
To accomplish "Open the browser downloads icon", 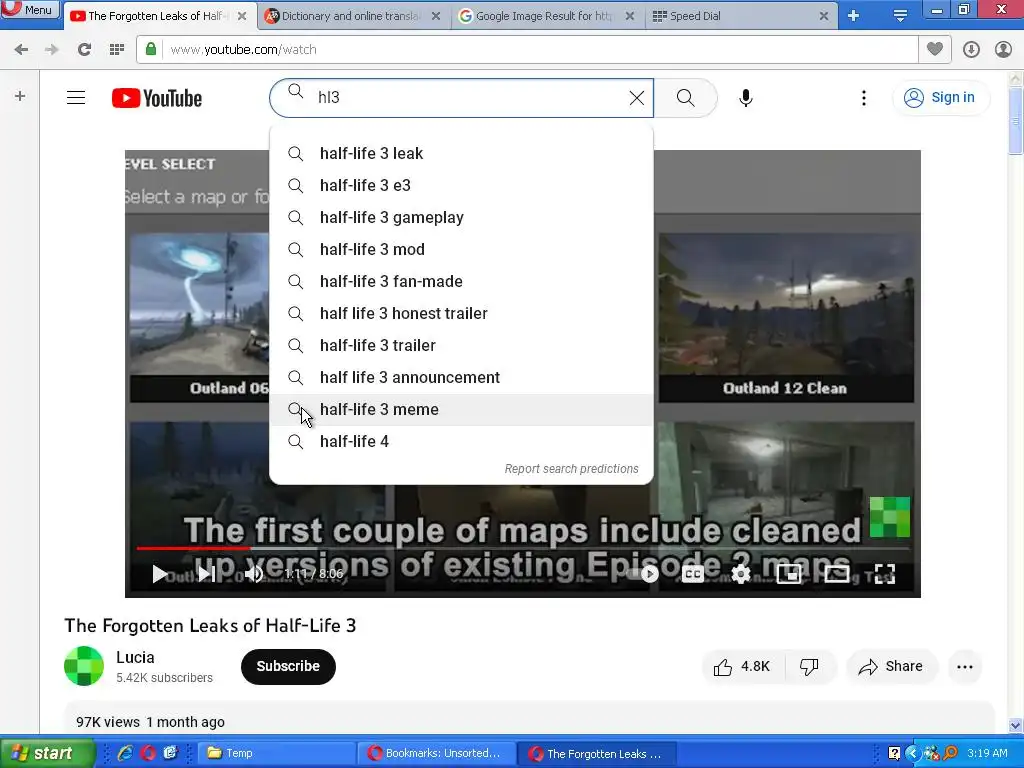I will [971, 49].
